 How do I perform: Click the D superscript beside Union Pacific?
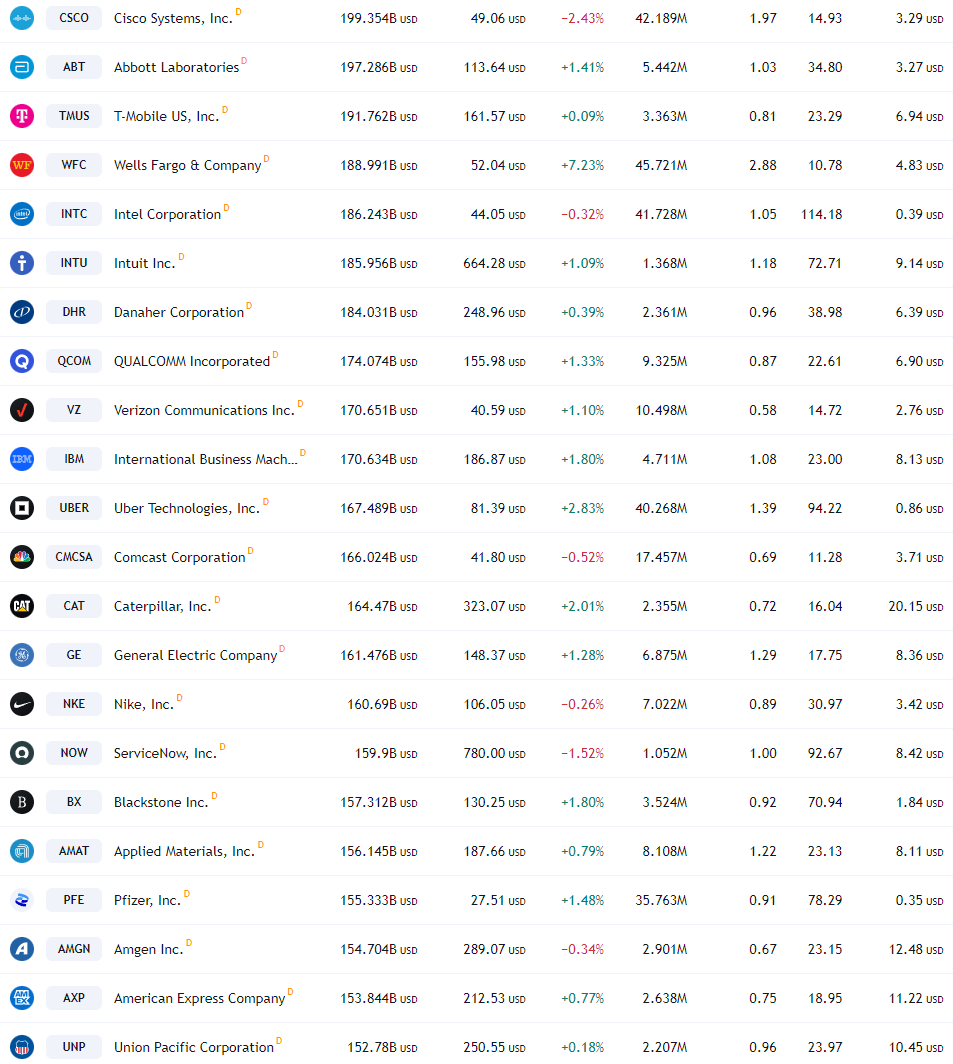[x=278, y=1041]
